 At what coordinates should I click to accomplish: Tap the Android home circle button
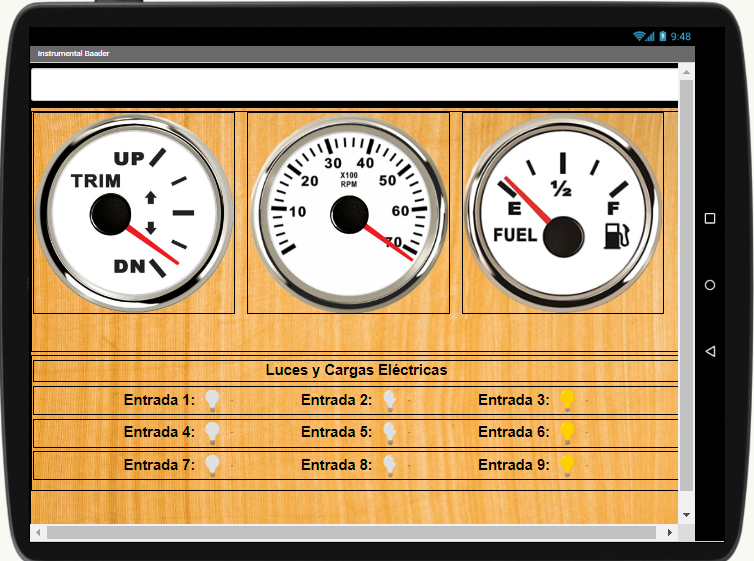[x=710, y=285]
